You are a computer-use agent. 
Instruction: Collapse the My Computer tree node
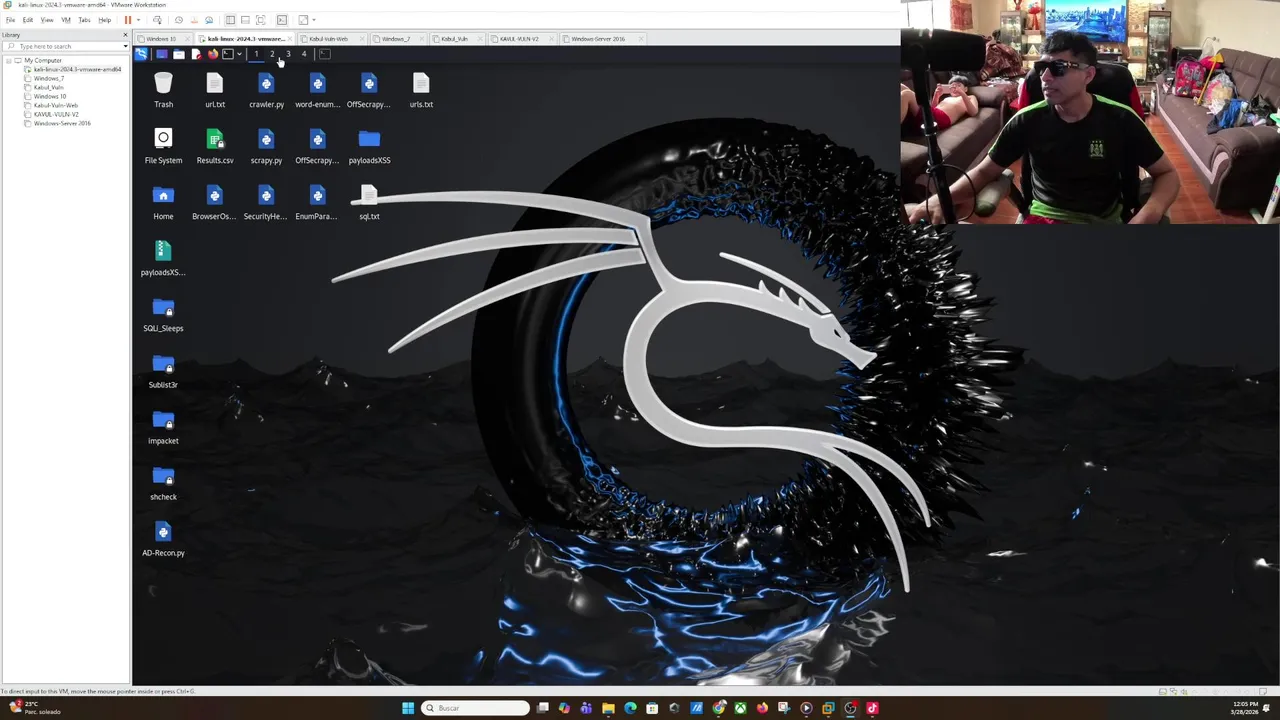point(8,60)
